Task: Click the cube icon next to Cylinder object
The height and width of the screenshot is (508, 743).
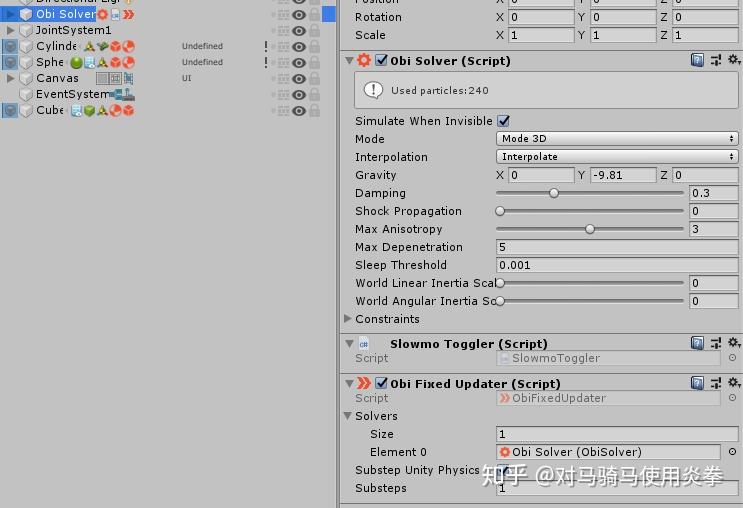Action: click(27, 46)
